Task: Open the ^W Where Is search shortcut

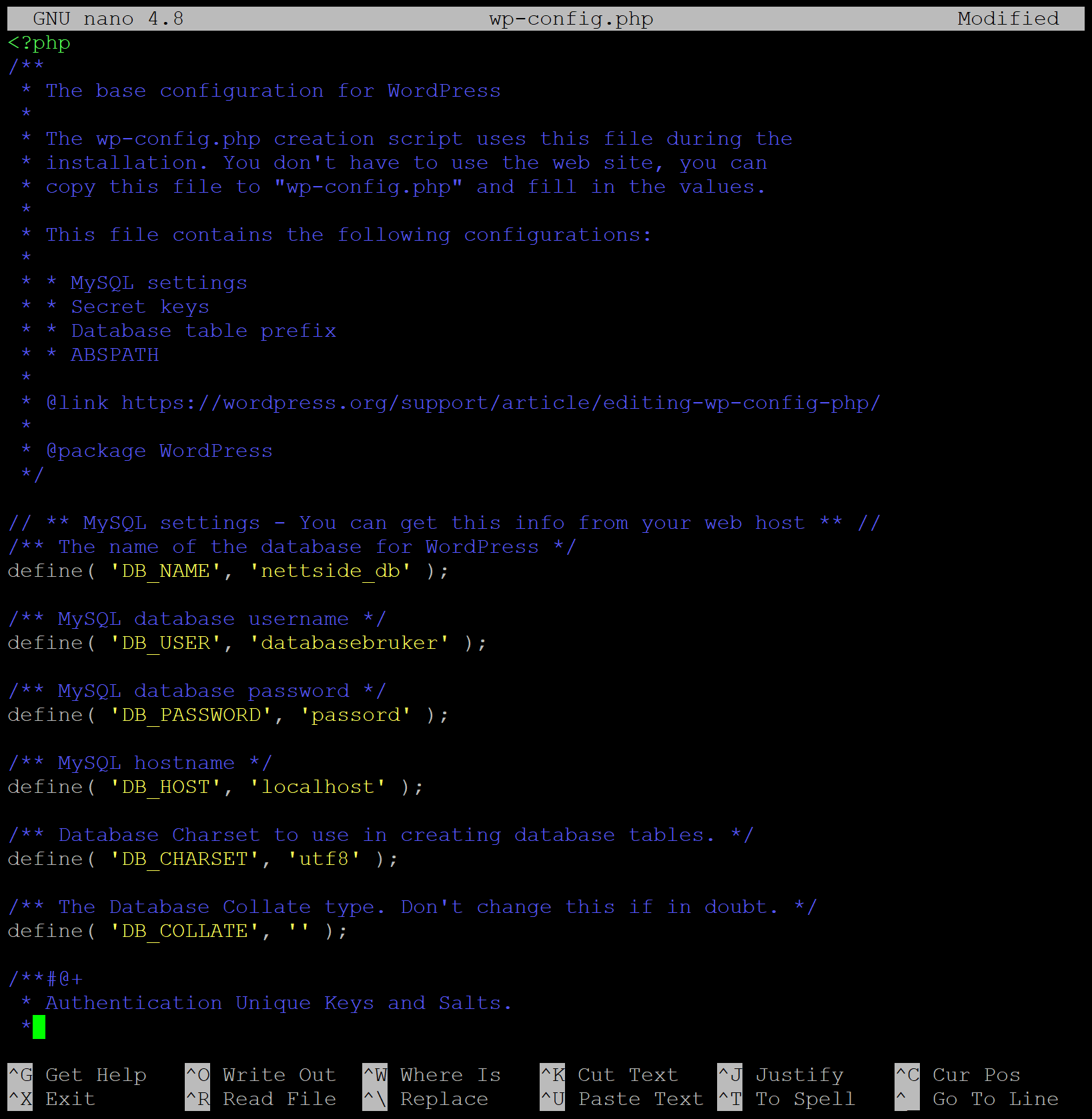Action: pyautogui.click(x=432, y=1074)
